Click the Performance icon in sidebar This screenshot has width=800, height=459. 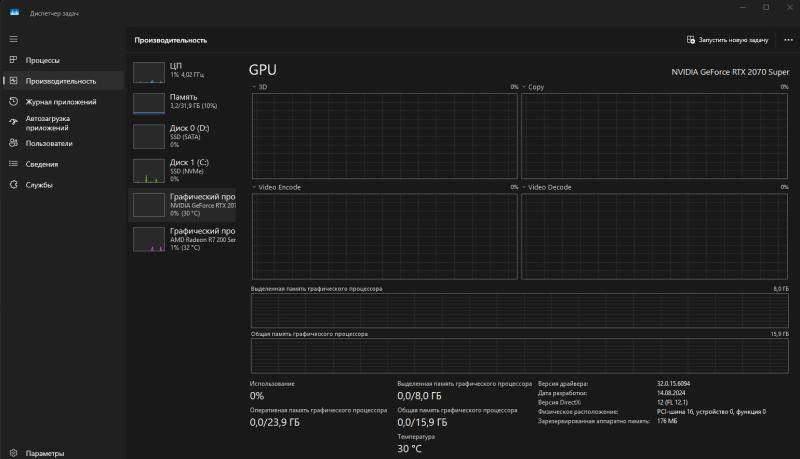pyautogui.click(x=14, y=81)
